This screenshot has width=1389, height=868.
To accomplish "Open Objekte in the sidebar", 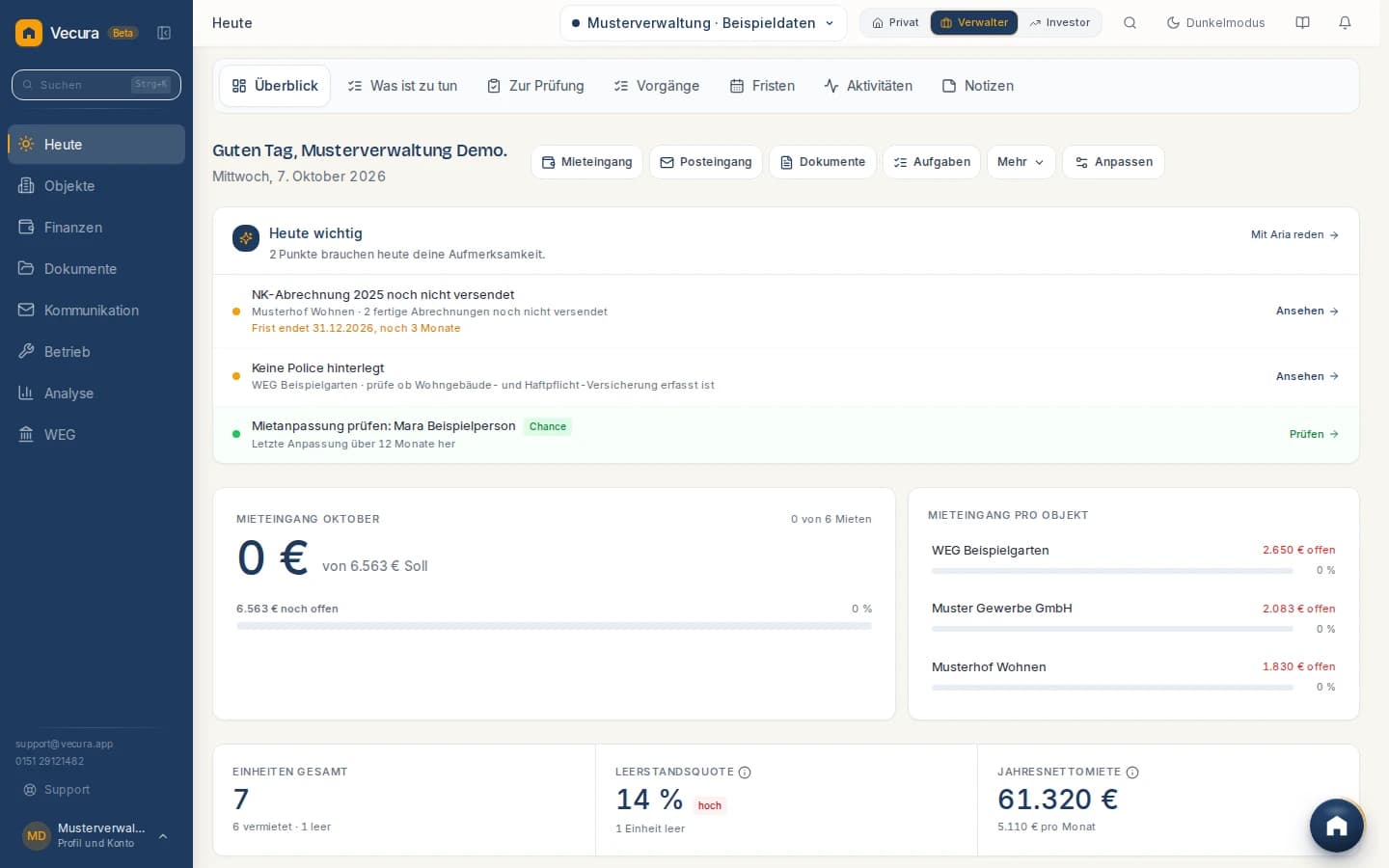I will (96, 186).
